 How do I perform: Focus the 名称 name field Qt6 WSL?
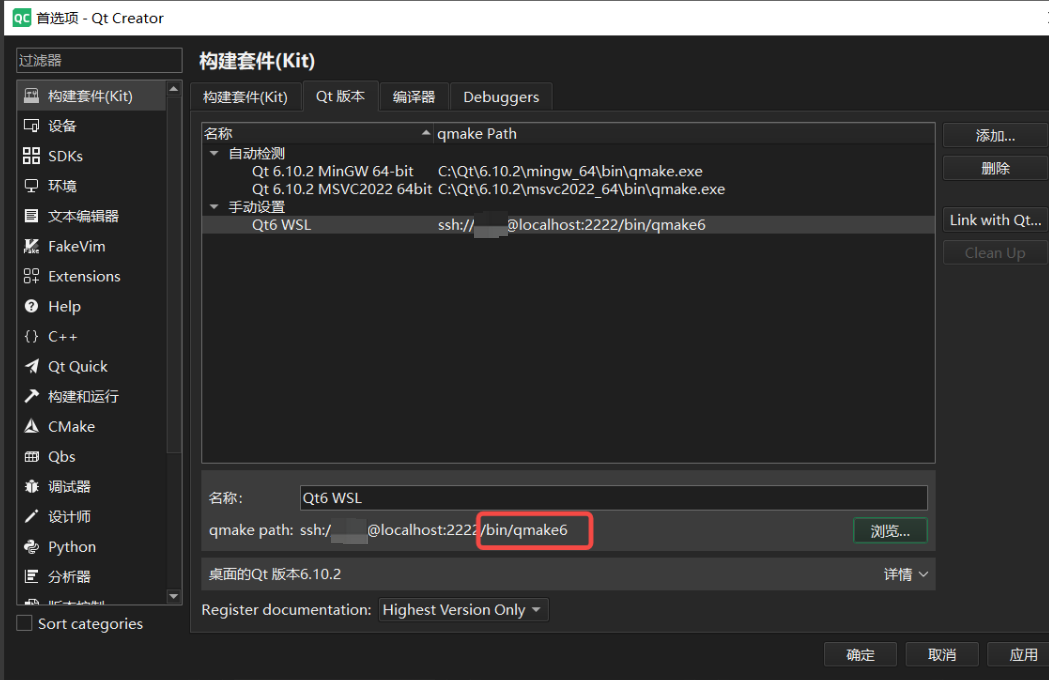pos(613,498)
